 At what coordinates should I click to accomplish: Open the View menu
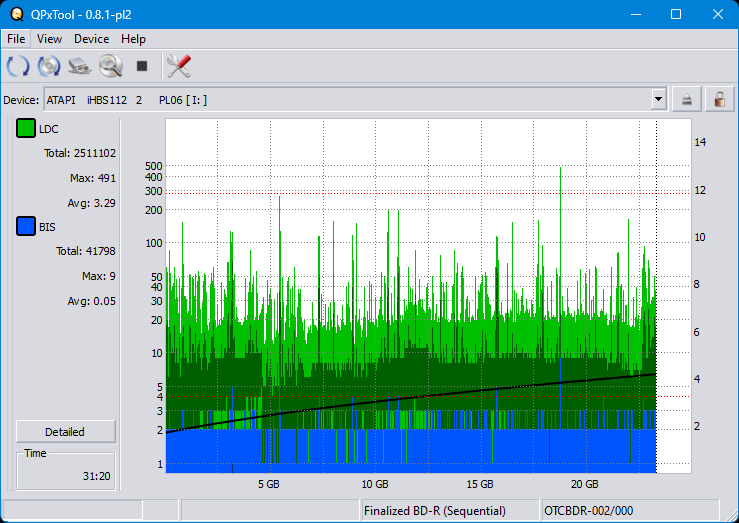(x=49, y=39)
